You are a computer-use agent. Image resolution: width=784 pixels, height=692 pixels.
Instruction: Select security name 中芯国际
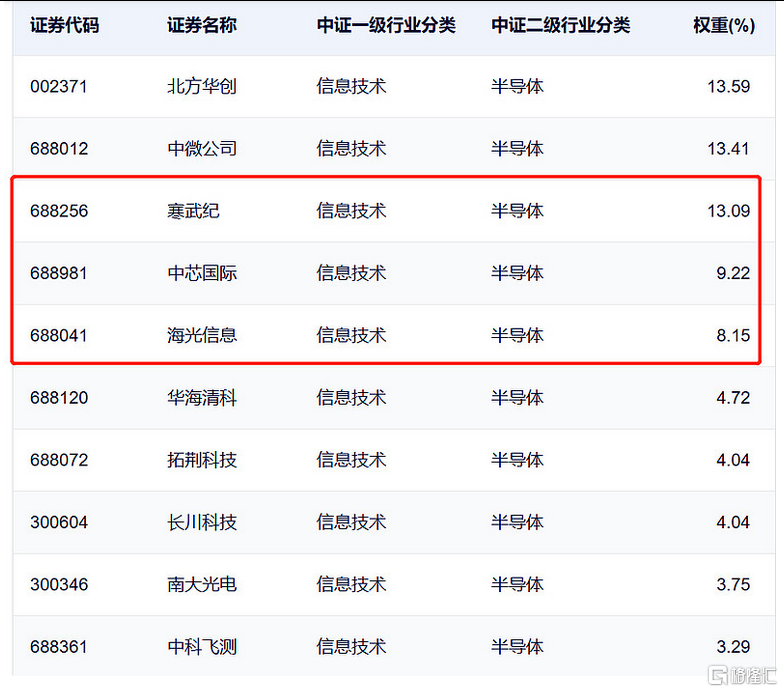(202, 273)
